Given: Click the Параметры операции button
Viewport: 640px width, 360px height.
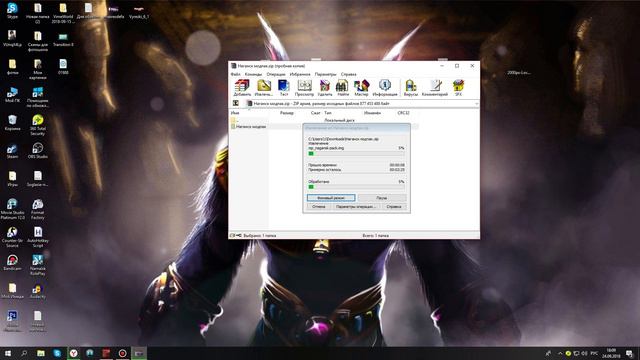Looking at the screenshot, I should pos(356,207).
